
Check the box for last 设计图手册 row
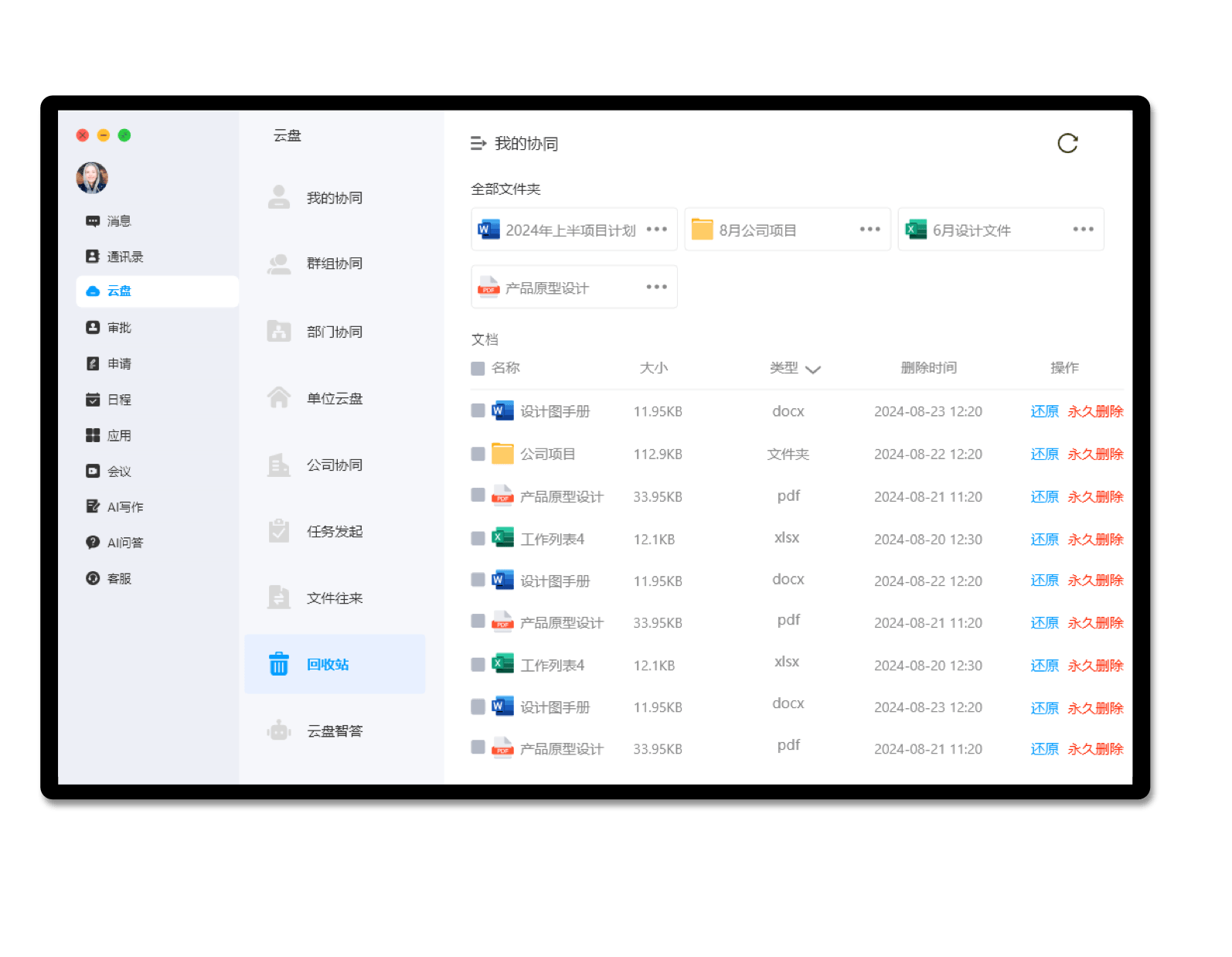coord(478,706)
